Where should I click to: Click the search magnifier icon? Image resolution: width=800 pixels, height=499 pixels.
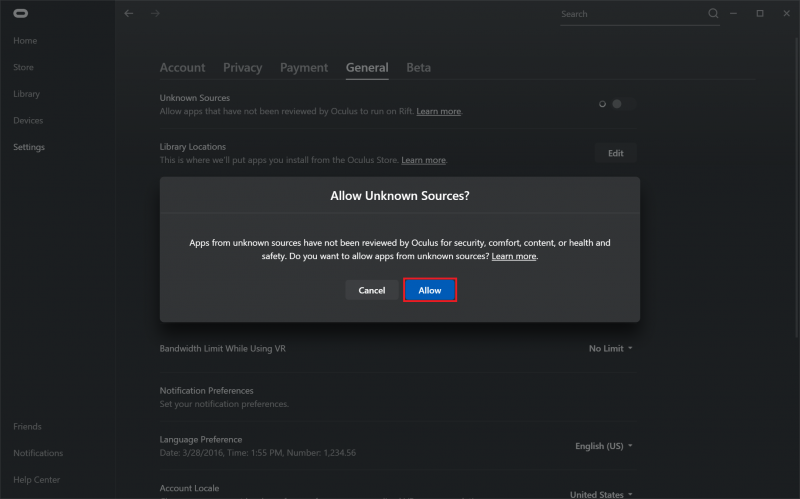[713, 13]
